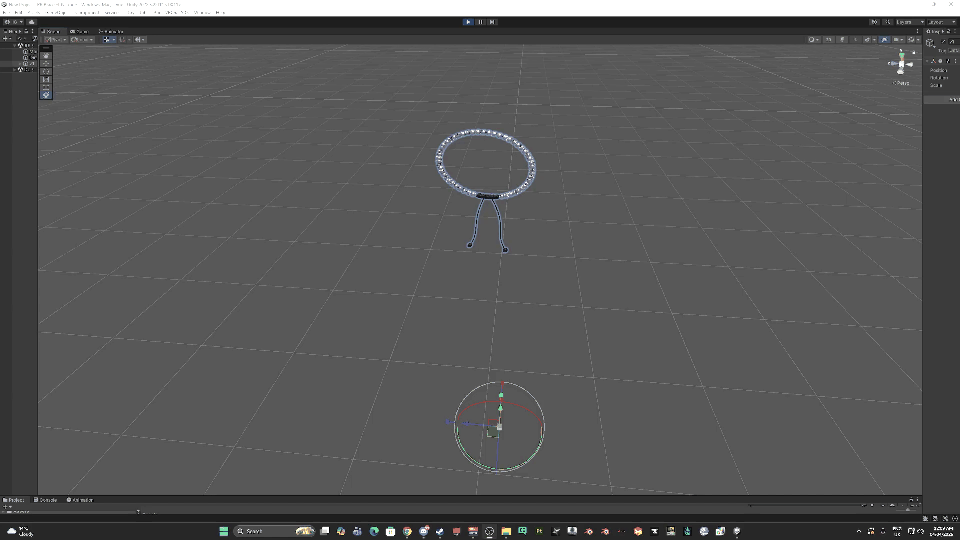Expand the first Hierarchy scene root
Image resolution: width=960 pixels, height=540 pixels.
17,45
